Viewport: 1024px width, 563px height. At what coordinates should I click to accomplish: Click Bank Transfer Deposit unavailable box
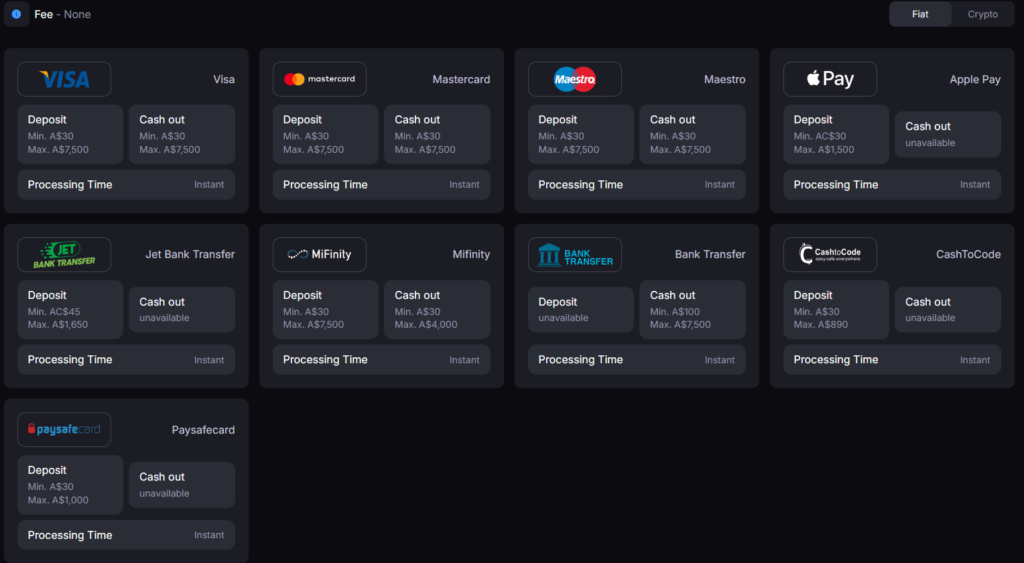click(581, 310)
